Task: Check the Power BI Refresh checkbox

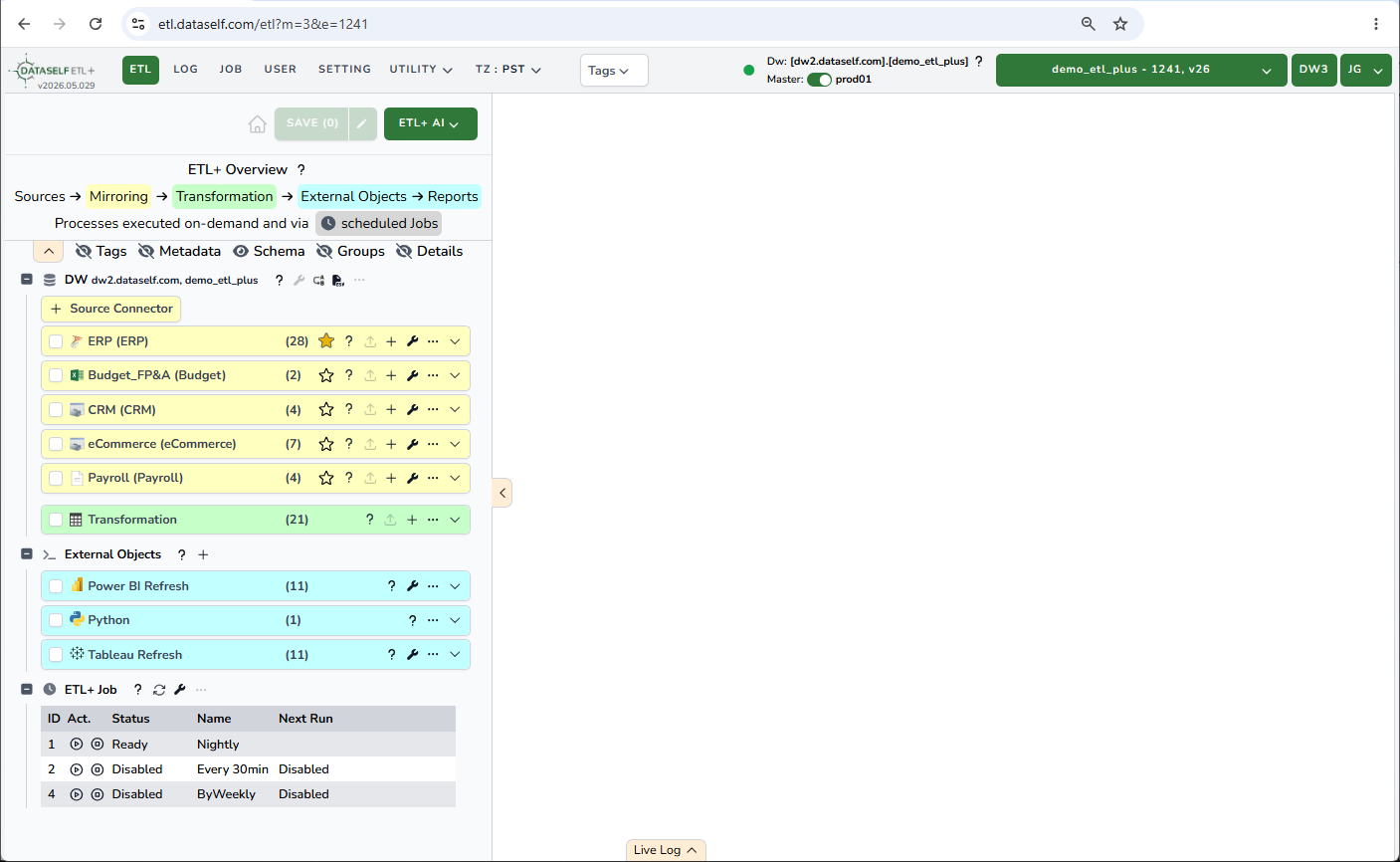Action: [x=56, y=586]
